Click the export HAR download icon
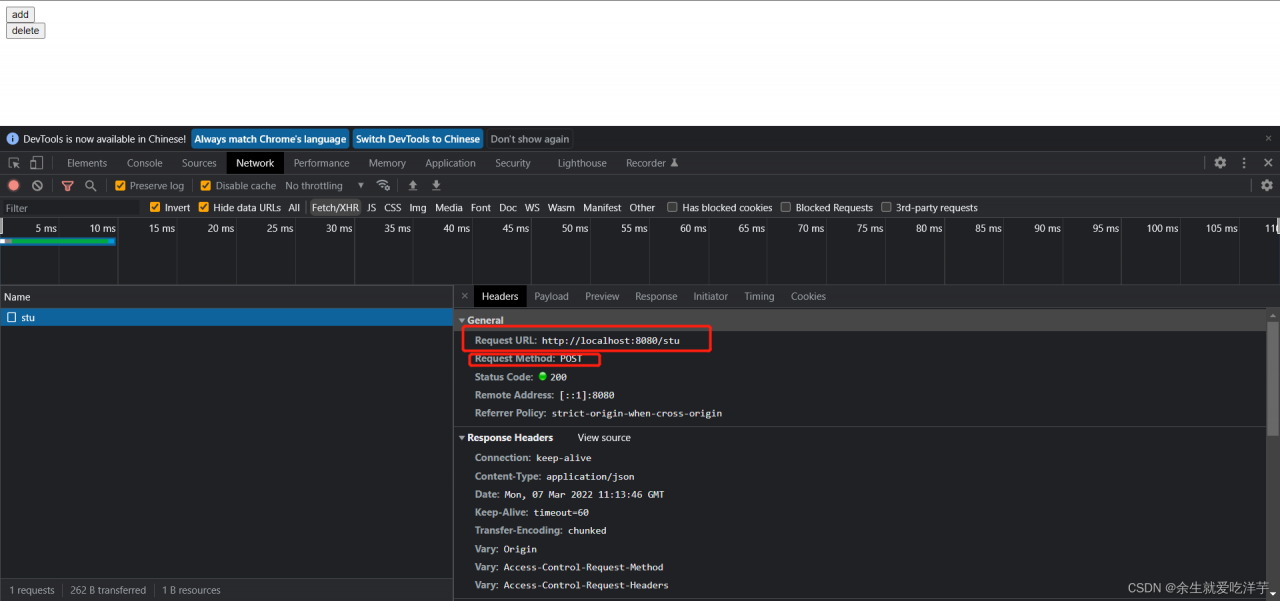1280x601 pixels. pos(436,186)
